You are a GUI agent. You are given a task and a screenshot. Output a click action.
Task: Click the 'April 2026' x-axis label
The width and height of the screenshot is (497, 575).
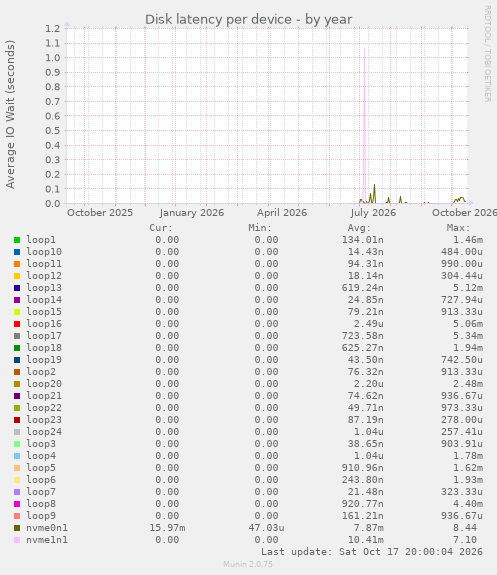pyautogui.click(x=282, y=213)
